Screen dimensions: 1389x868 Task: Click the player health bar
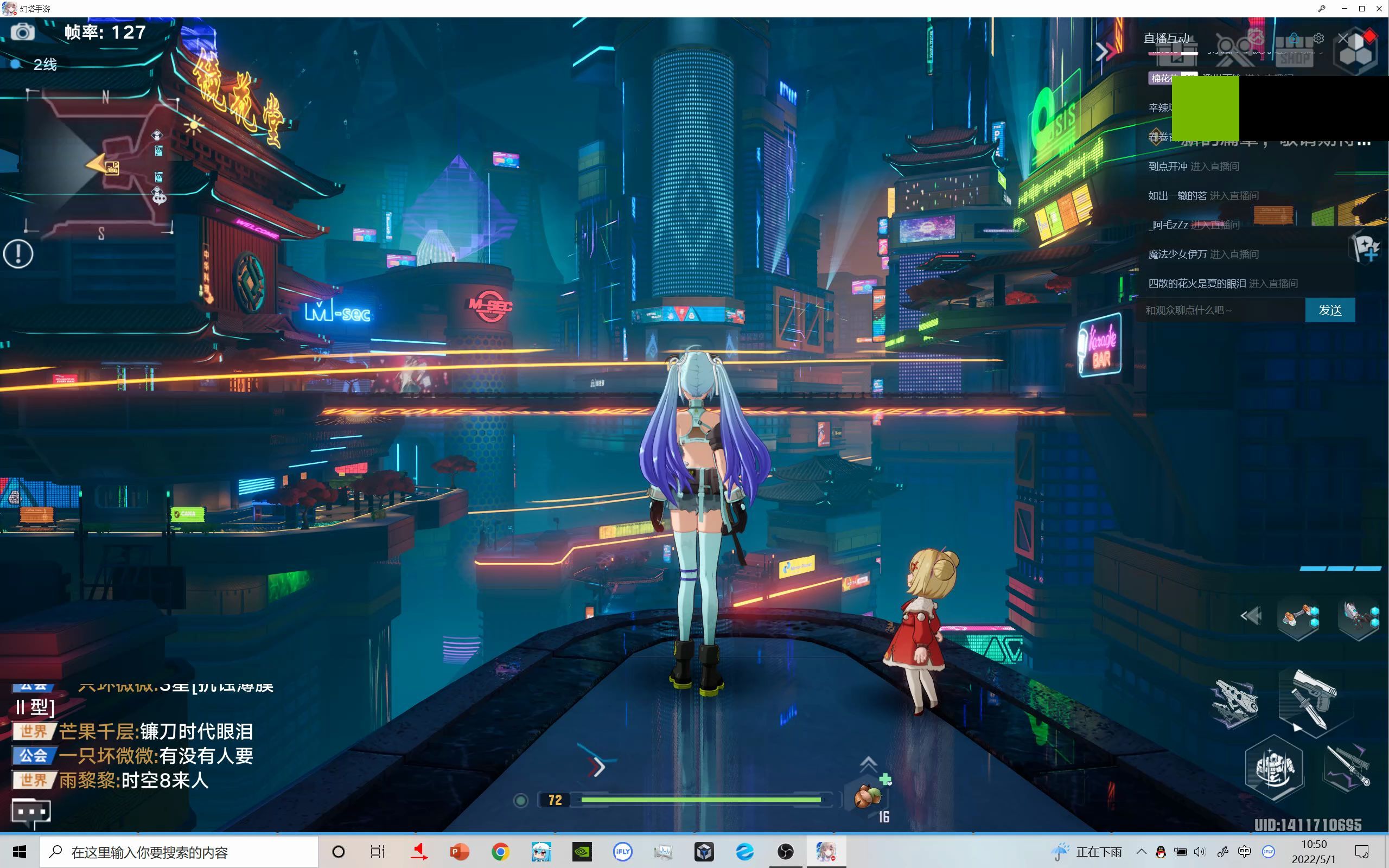pyautogui.click(x=701, y=799)
